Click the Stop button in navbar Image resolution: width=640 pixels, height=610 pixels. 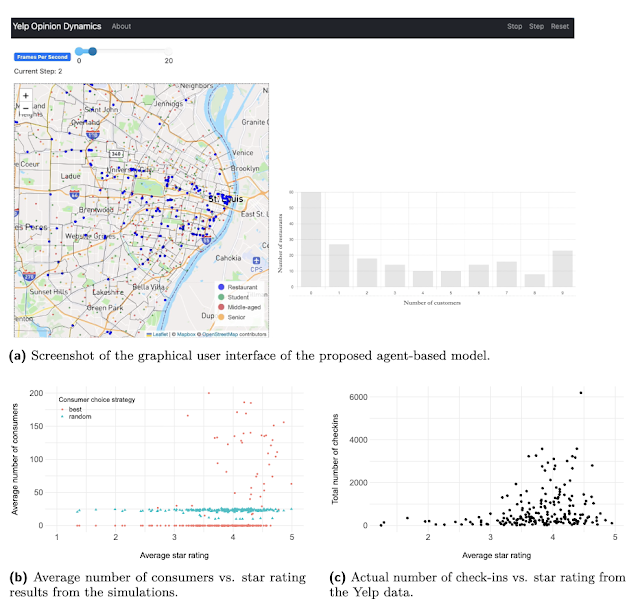514,26
